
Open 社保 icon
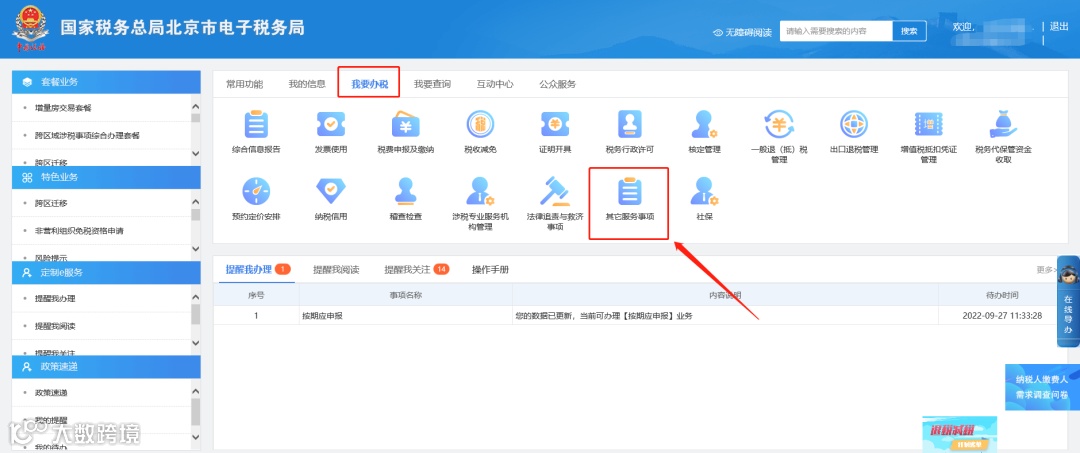(x=704, y=191)
